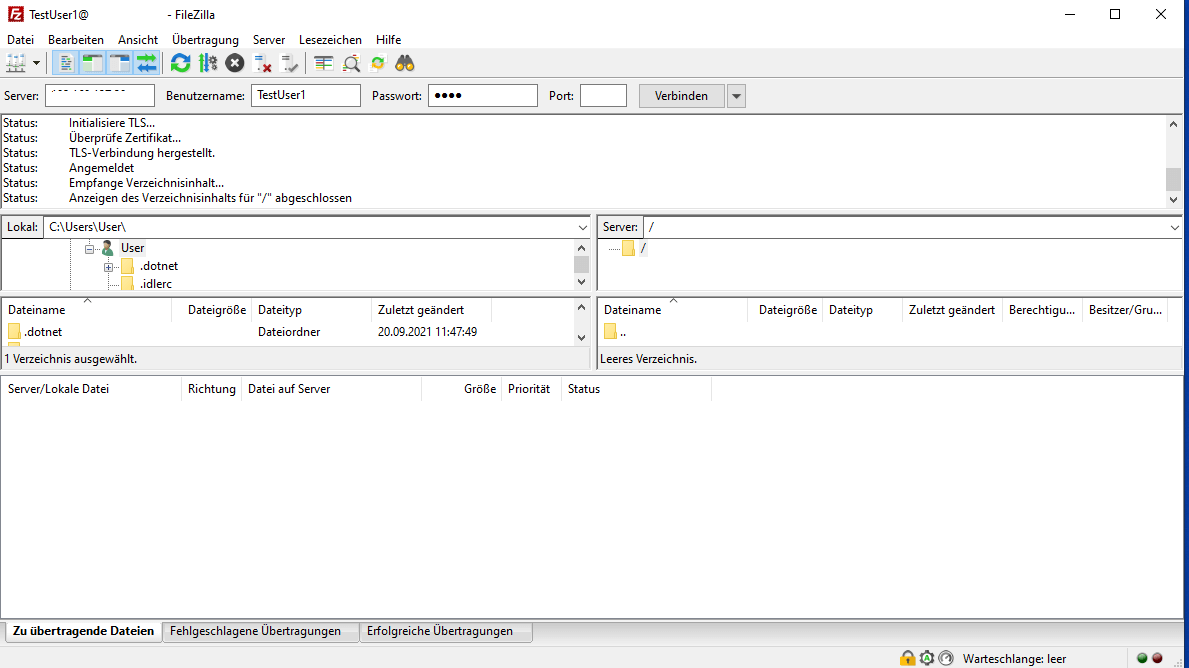1189x668 pixels.
Task: Open the quickconnect history dropdown arrow
Action: click(736, 96)
